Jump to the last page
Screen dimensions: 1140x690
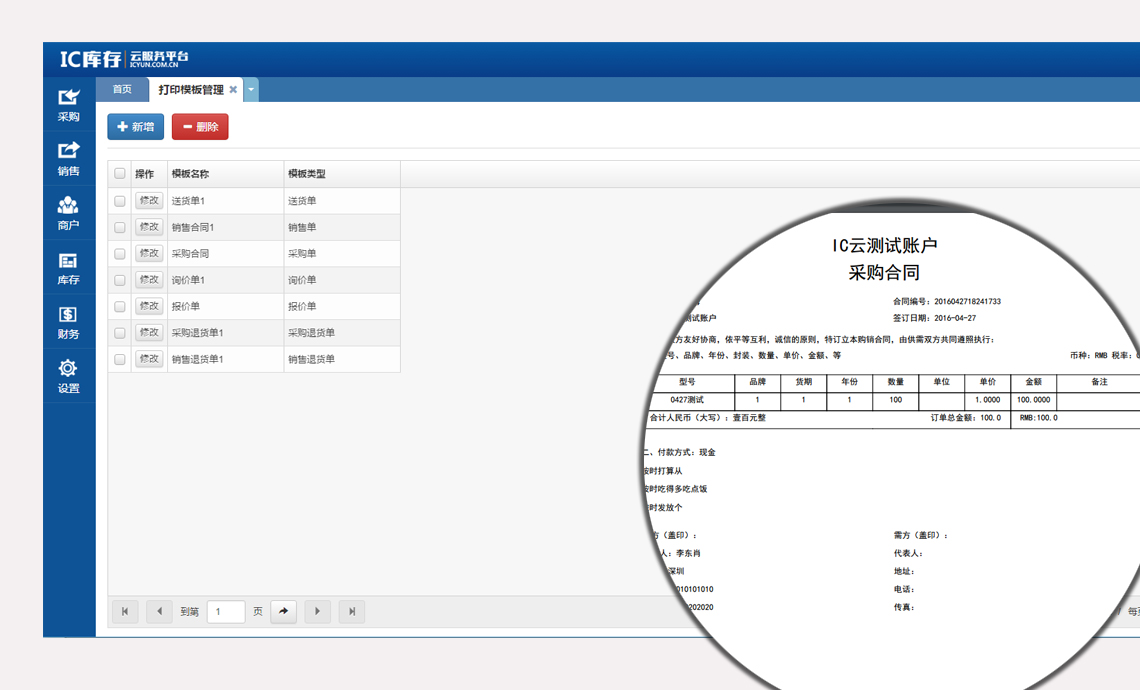click(x=351, y=611)
